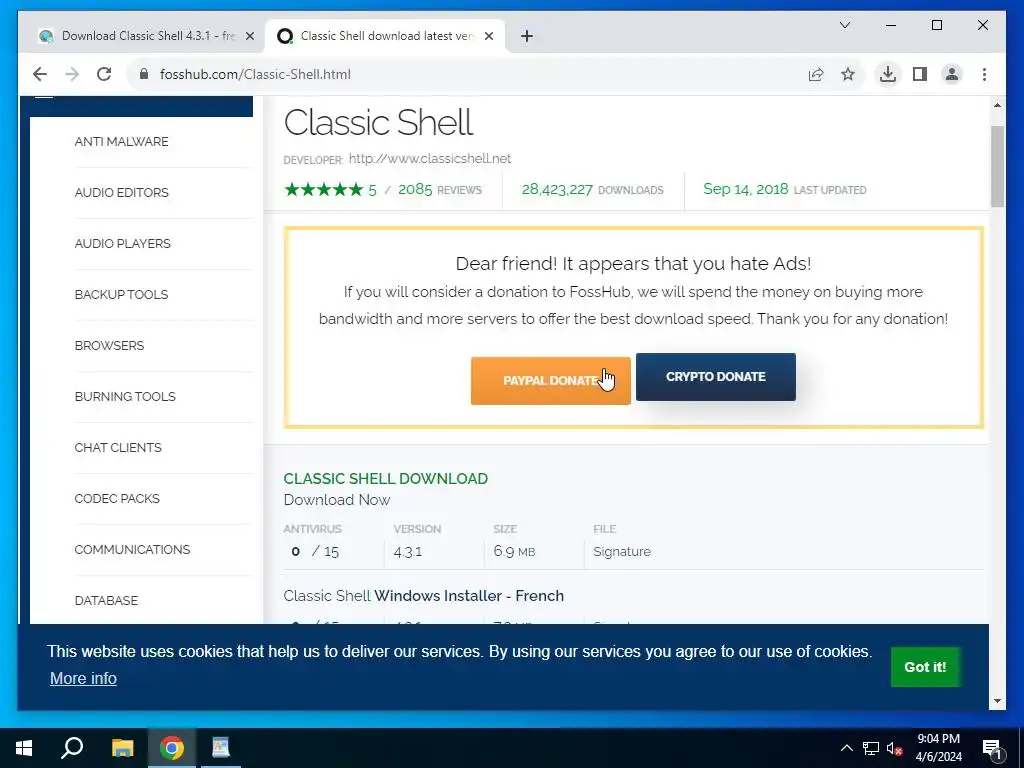Viewport: 1024px width, 768px height.
Task: Click Chrome icon in taskbar
Action: click(172, 748)
